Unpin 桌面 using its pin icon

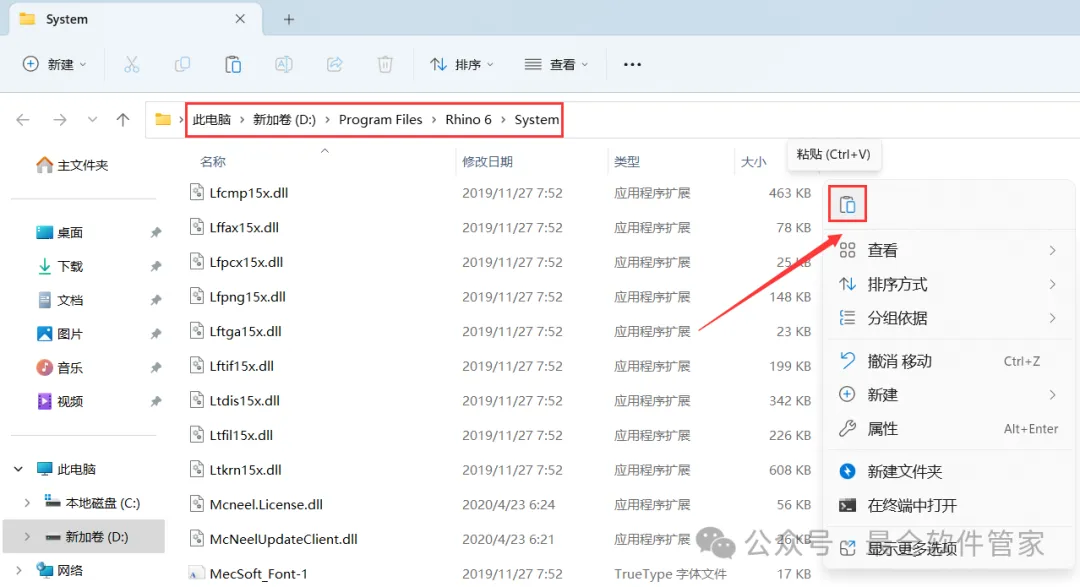click(156, 233)
